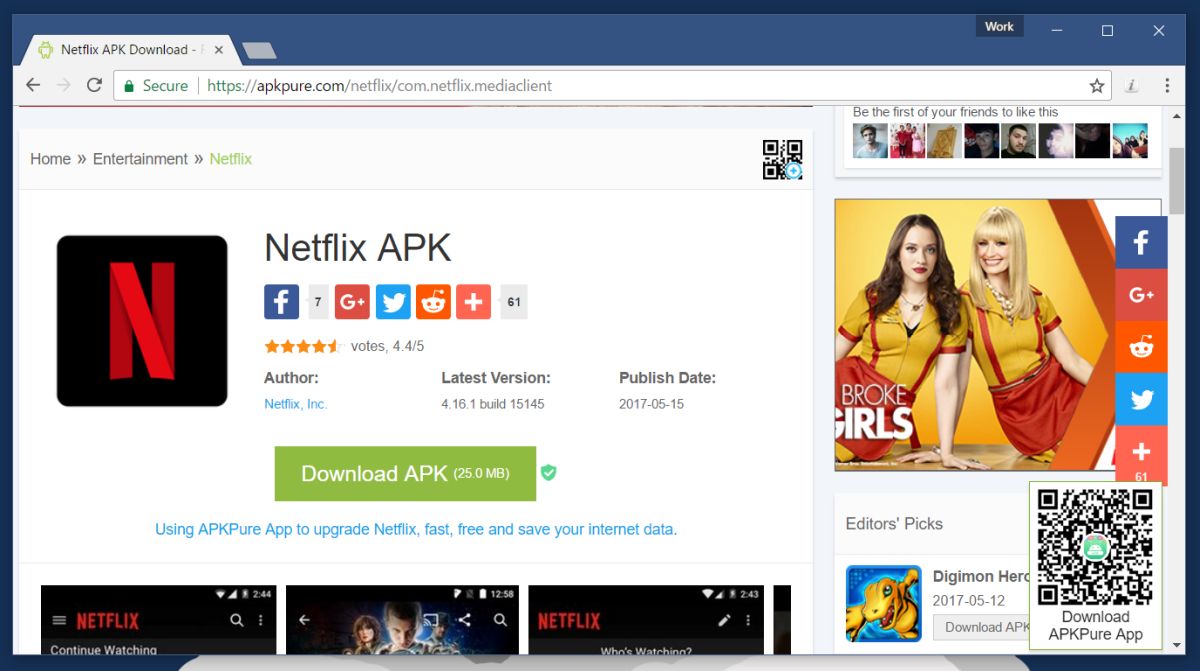Click the star rating icons

point(303,347)
